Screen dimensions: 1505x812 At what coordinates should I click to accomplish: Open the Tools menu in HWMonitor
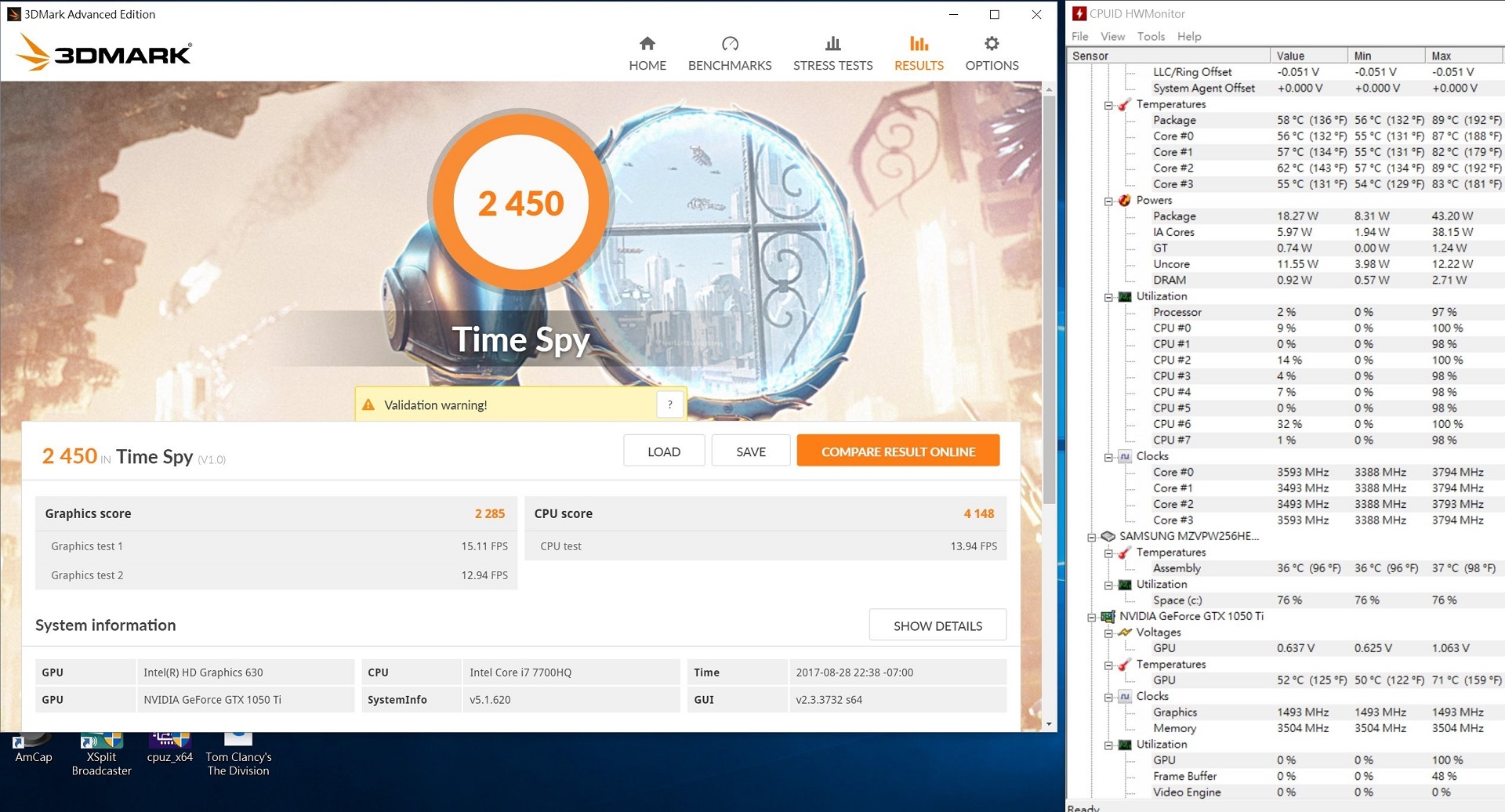(1151, 36)
